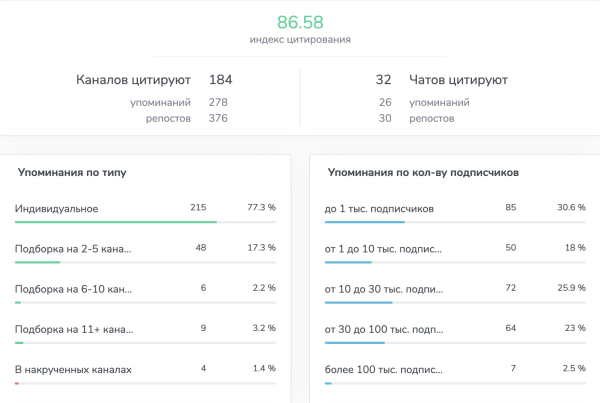
Task: Choose the 'от 30 до 100 тыс.' row
Action: point(385,329)
